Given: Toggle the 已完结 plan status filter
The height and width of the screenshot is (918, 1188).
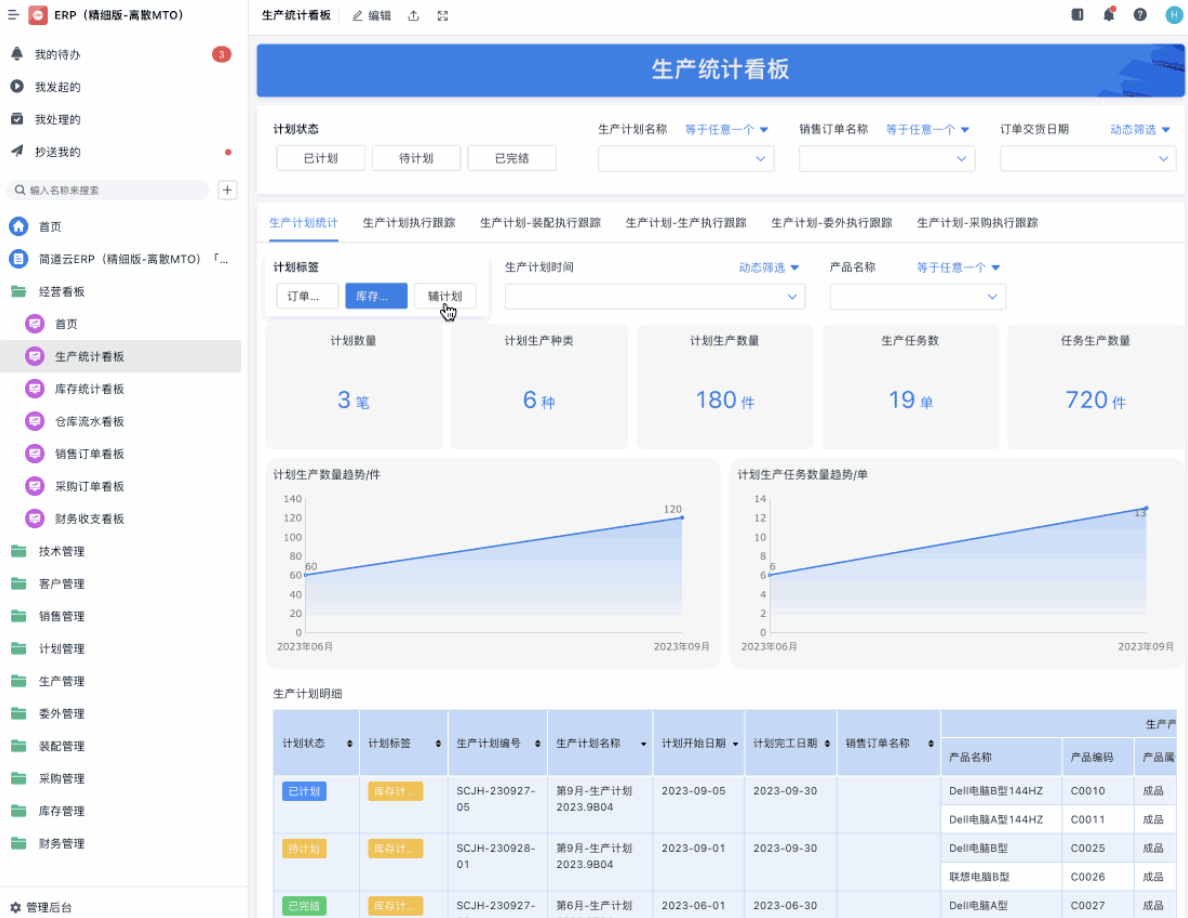Looking at the screenshot, I should pyautogui.click(x=512, y=158).
